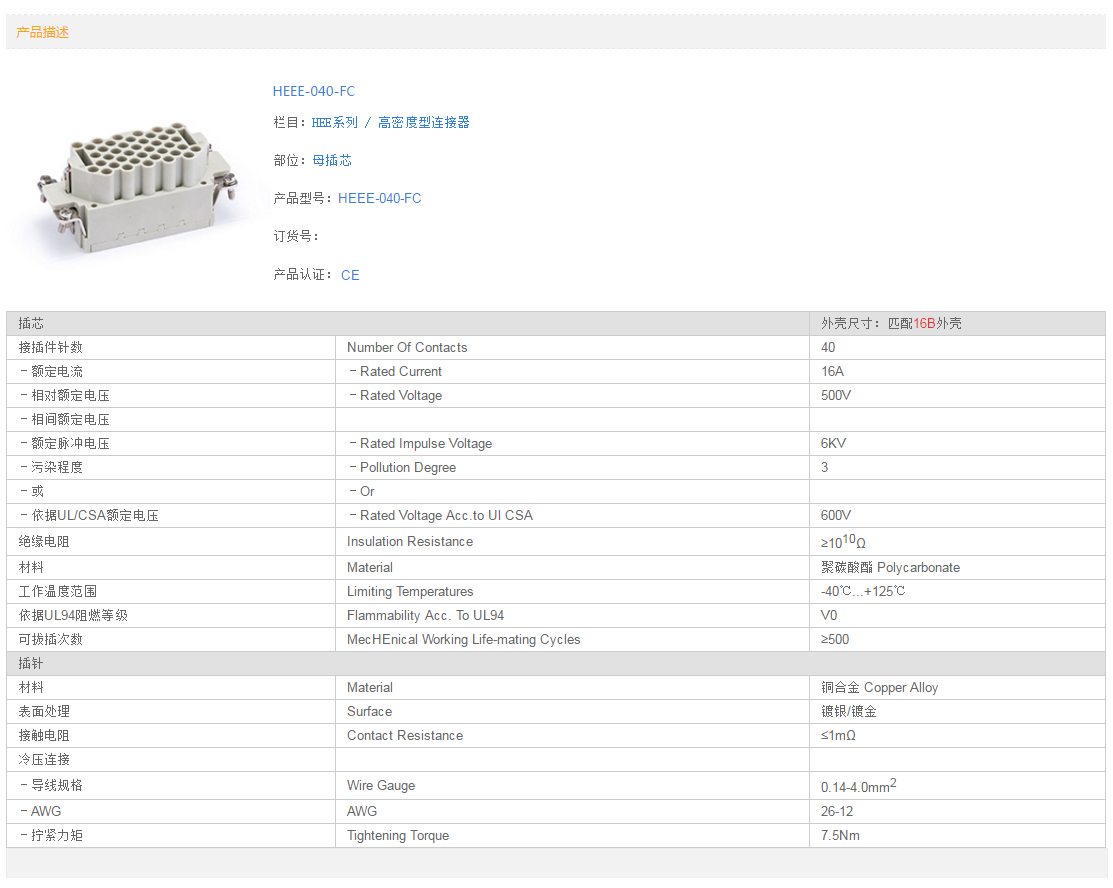Select the Insulation Resistance cell
1113x888 pixels.
[x=410, y=541]
